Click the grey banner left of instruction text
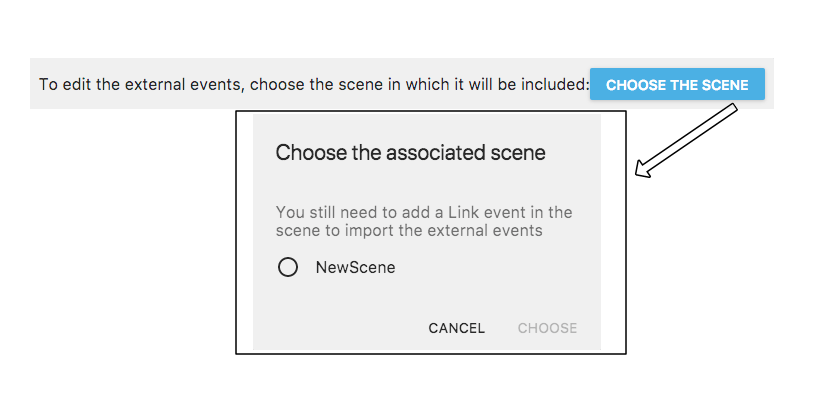813x395 pixels. click(x=34, y=83)
